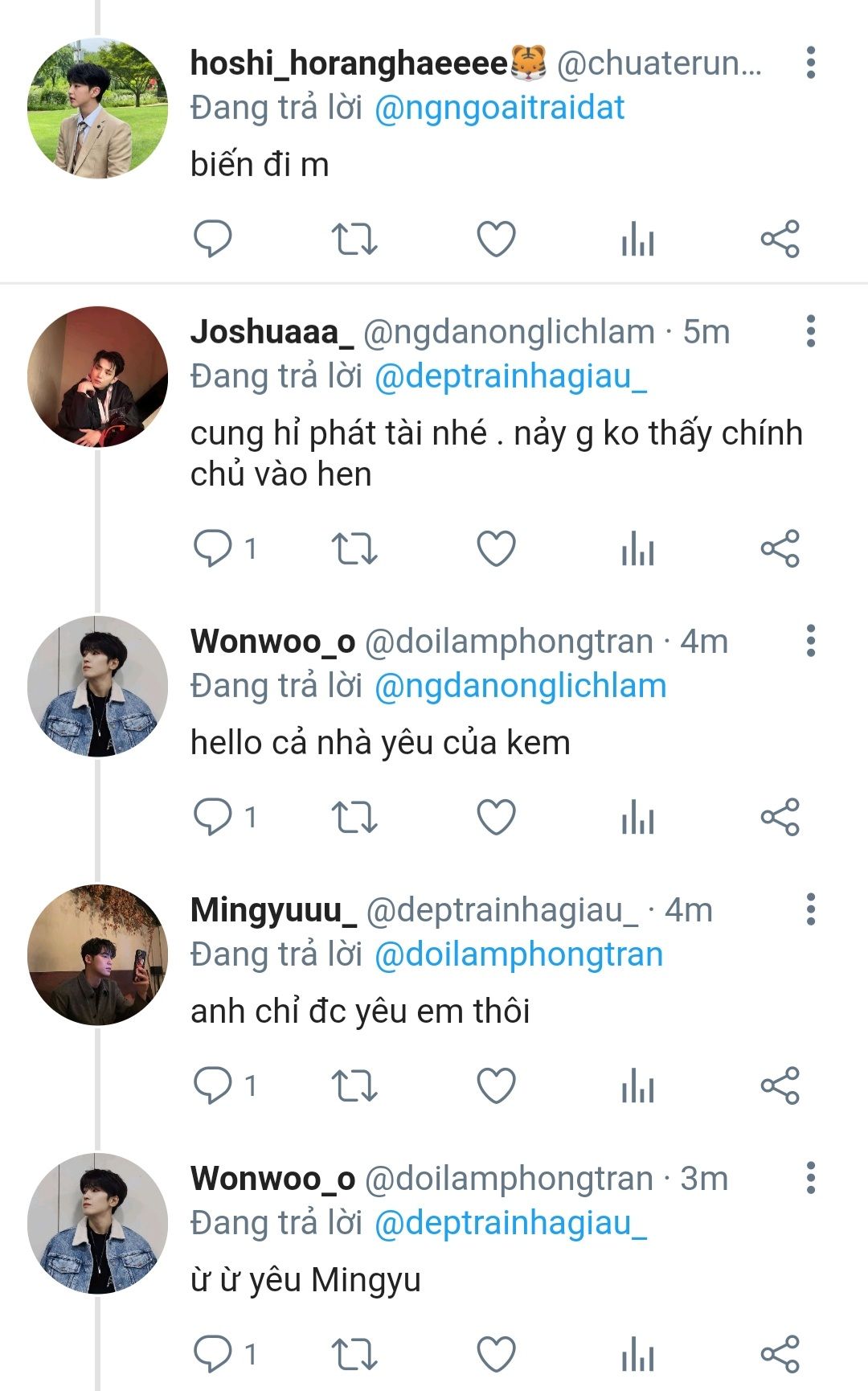Share the "hello cả nhà yêu của kem" tweet
This screenshot has height=1391, width=868.
click(780, 818)
